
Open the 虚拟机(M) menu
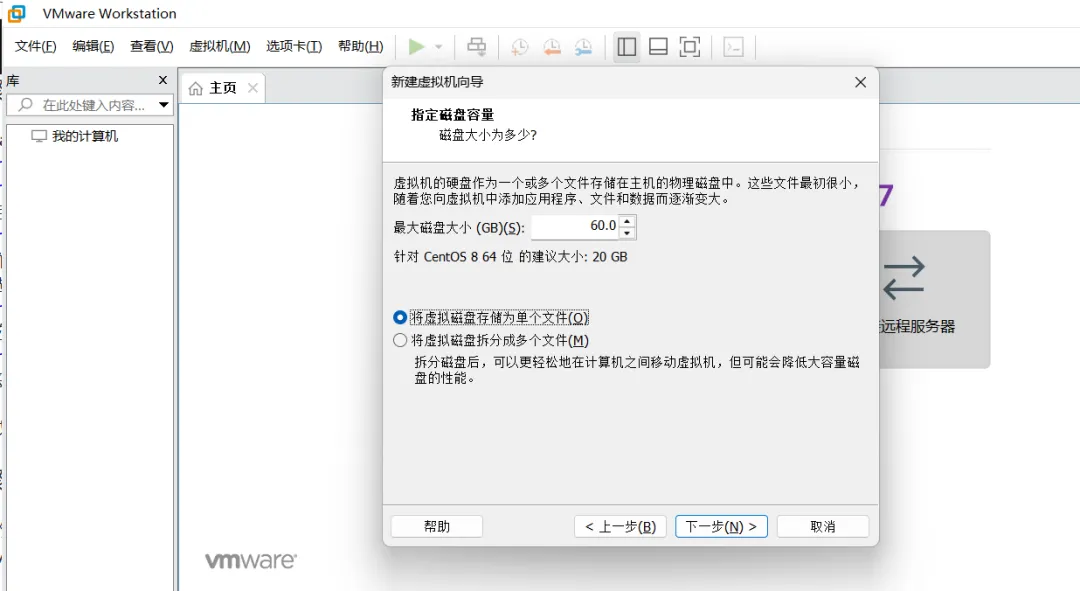coord(220,46)
